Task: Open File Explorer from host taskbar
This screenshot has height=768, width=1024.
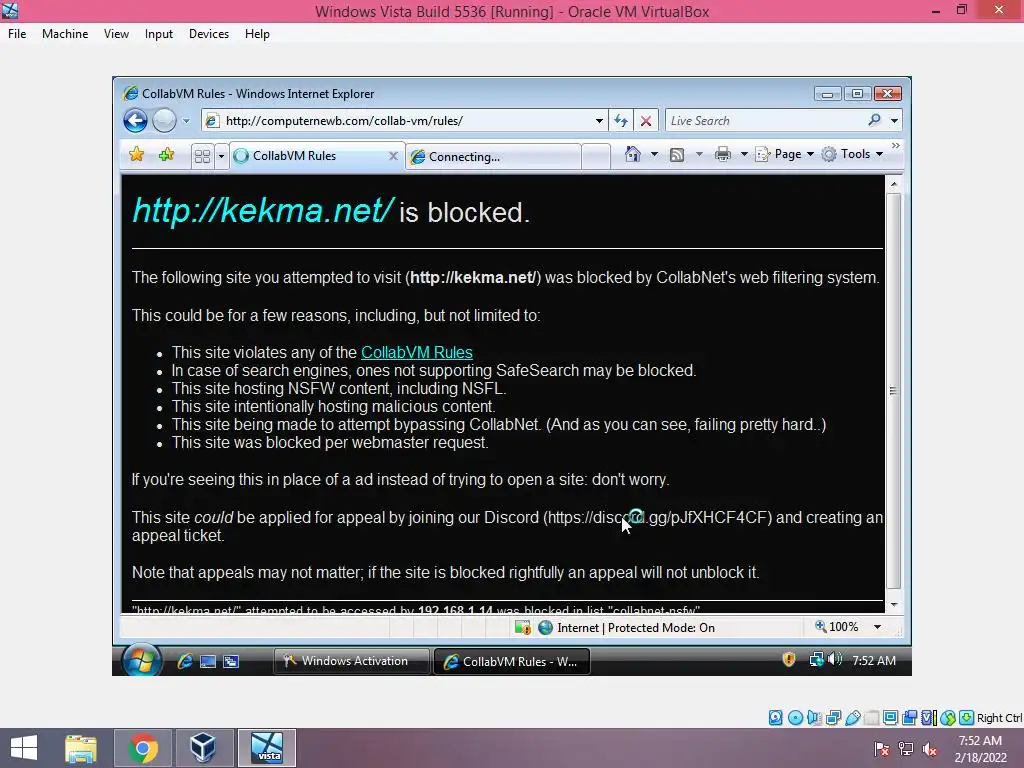Action: click(81, 748)
